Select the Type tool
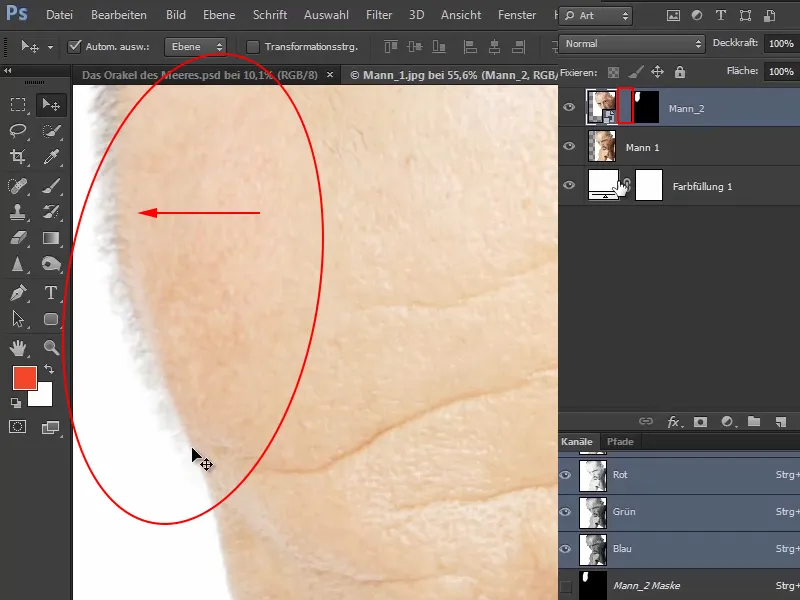800x600 pixels. click(51, 293)
